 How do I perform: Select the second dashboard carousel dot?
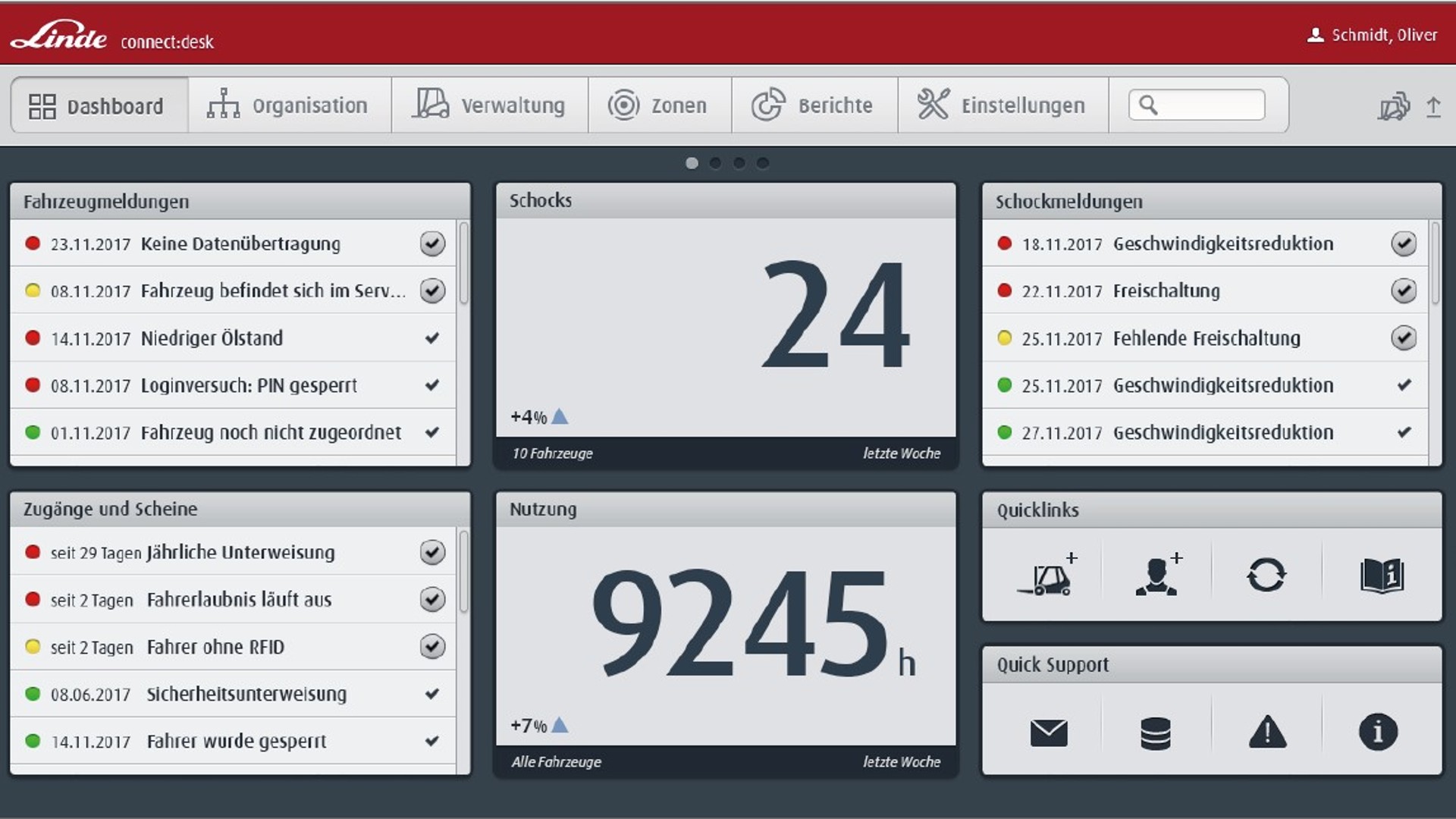716,162
